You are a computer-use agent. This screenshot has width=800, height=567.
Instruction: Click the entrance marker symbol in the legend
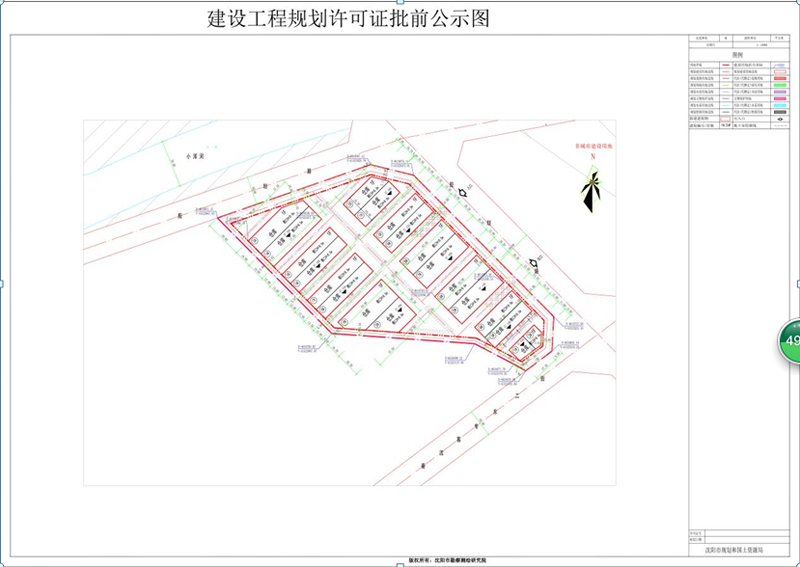(780, 119)
